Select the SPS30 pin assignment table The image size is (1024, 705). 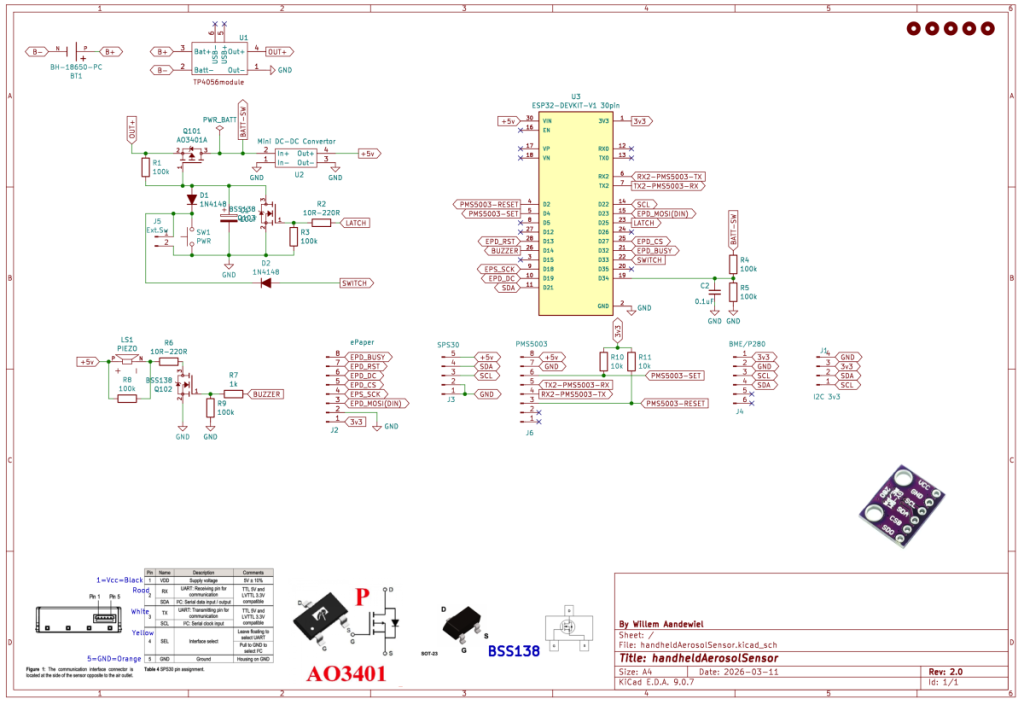(209, 614)
